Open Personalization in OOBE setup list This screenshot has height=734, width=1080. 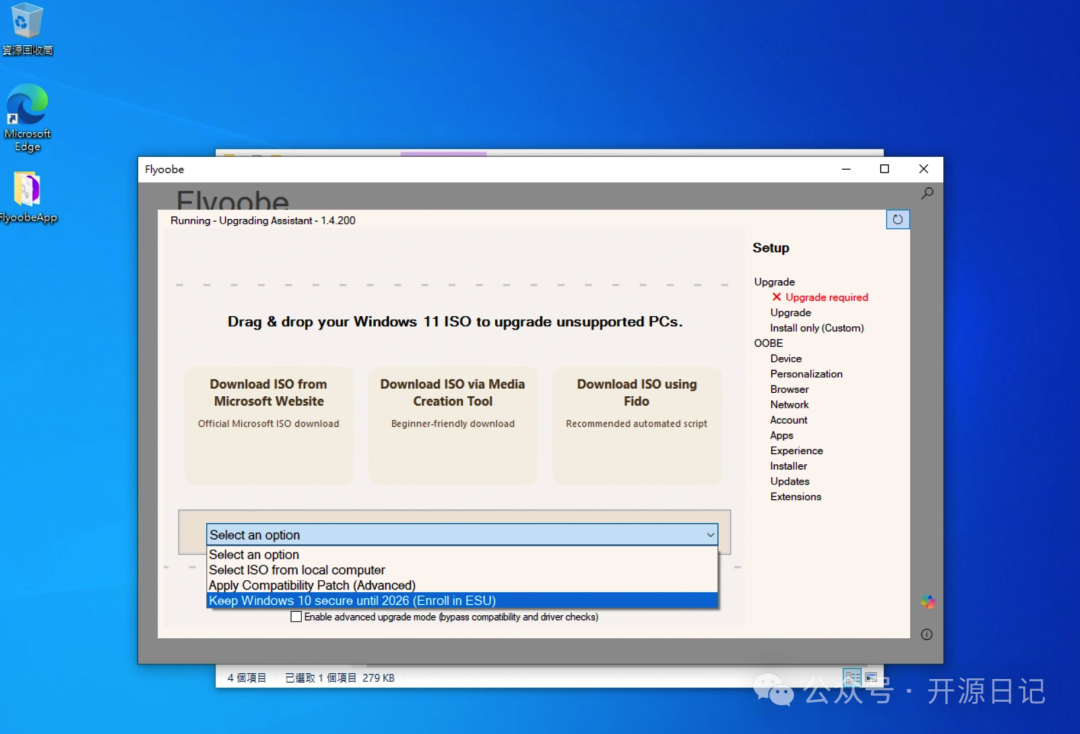tap(806, 374)
